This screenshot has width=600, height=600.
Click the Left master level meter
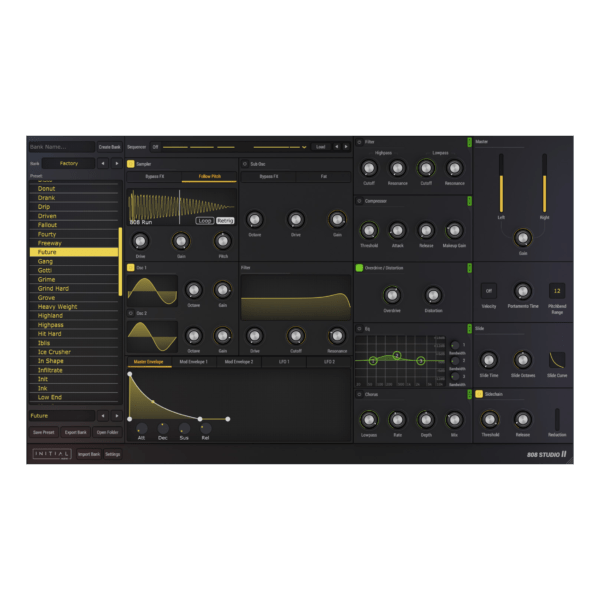pyautogui.click(x=501, y=183)
